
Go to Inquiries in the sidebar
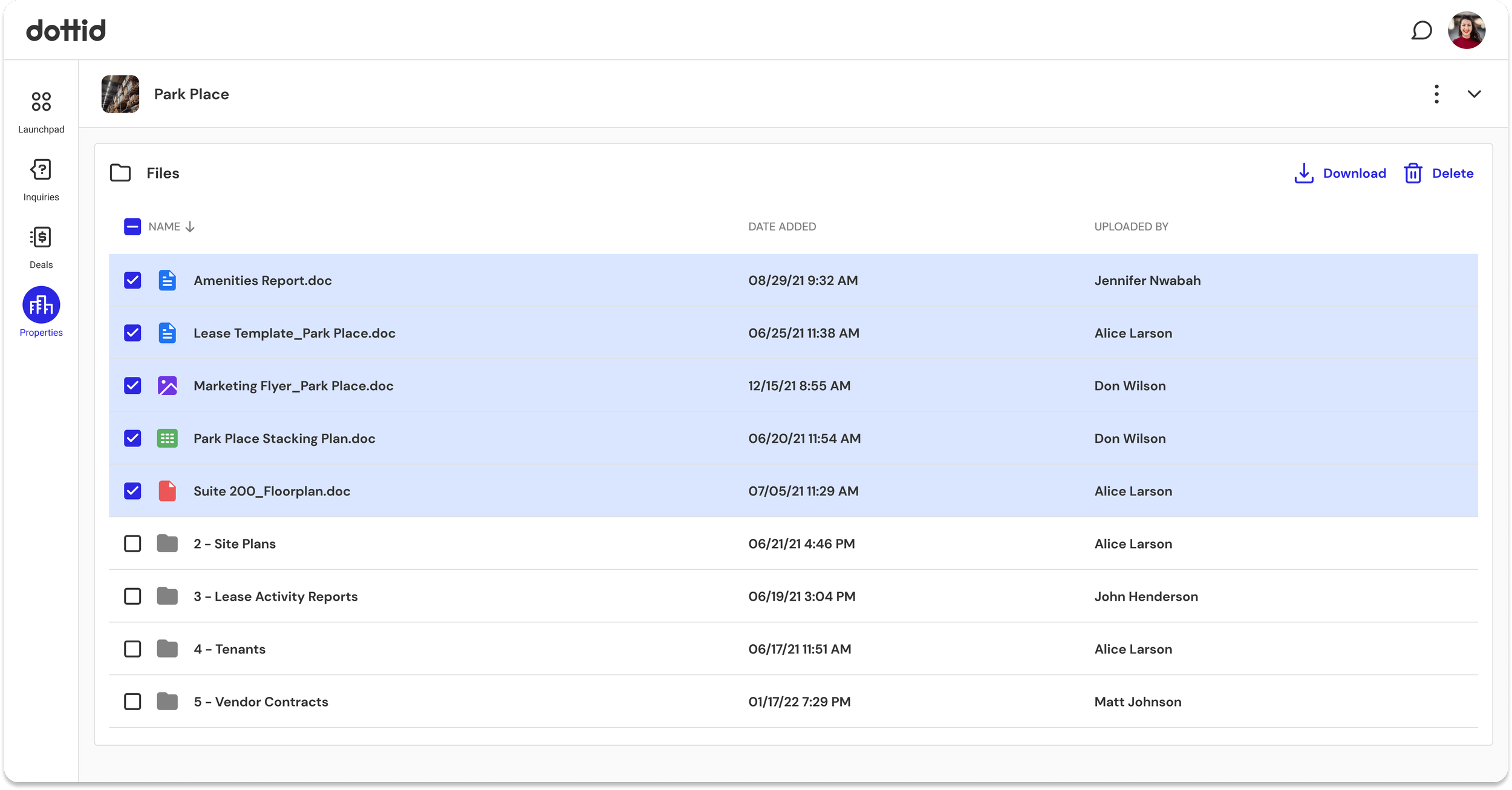[x=41, y=170]
